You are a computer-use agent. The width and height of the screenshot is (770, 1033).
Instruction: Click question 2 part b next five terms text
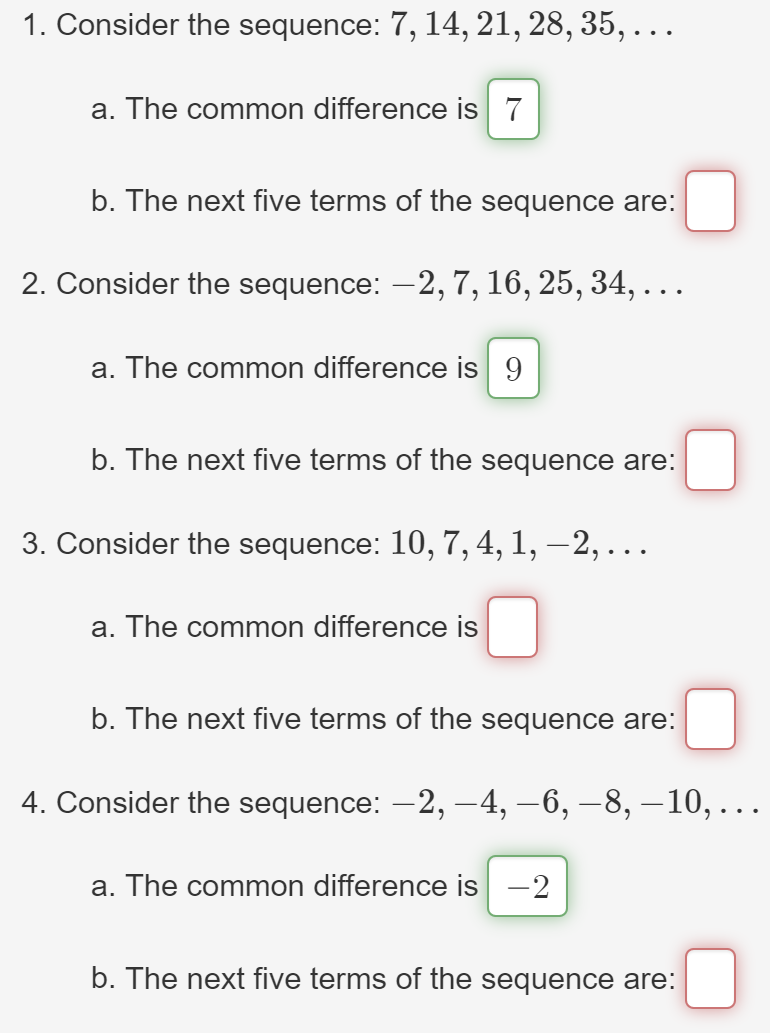383,460
